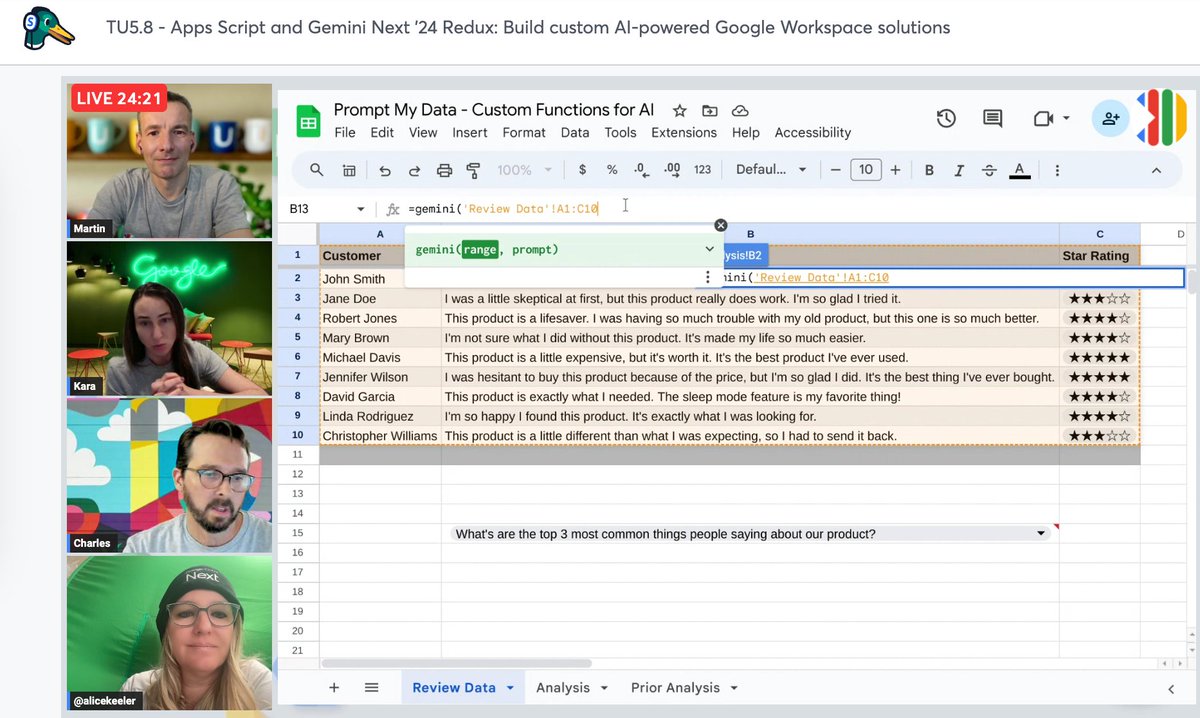The height and width of the screenshot is (718, 1200).
Task: Check cloud save status icon
Action: pos(740,110)
